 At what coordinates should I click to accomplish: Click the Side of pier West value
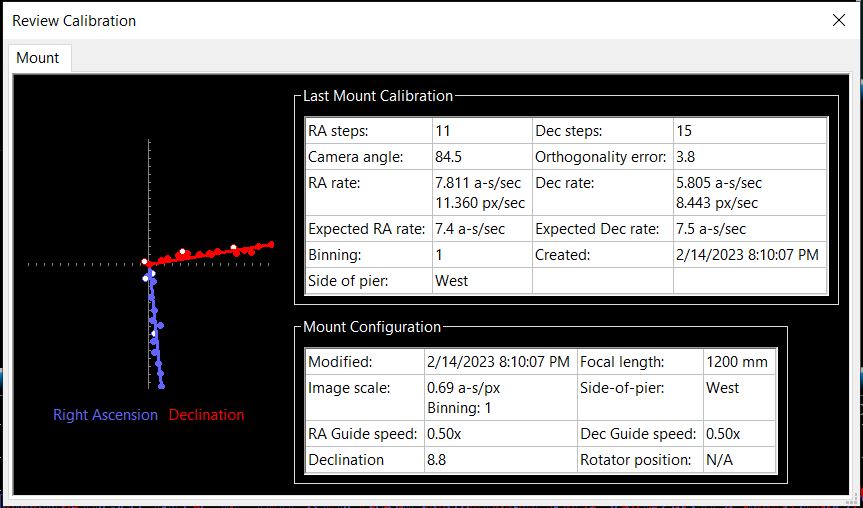pyautogui.click(x=452, y=281)
